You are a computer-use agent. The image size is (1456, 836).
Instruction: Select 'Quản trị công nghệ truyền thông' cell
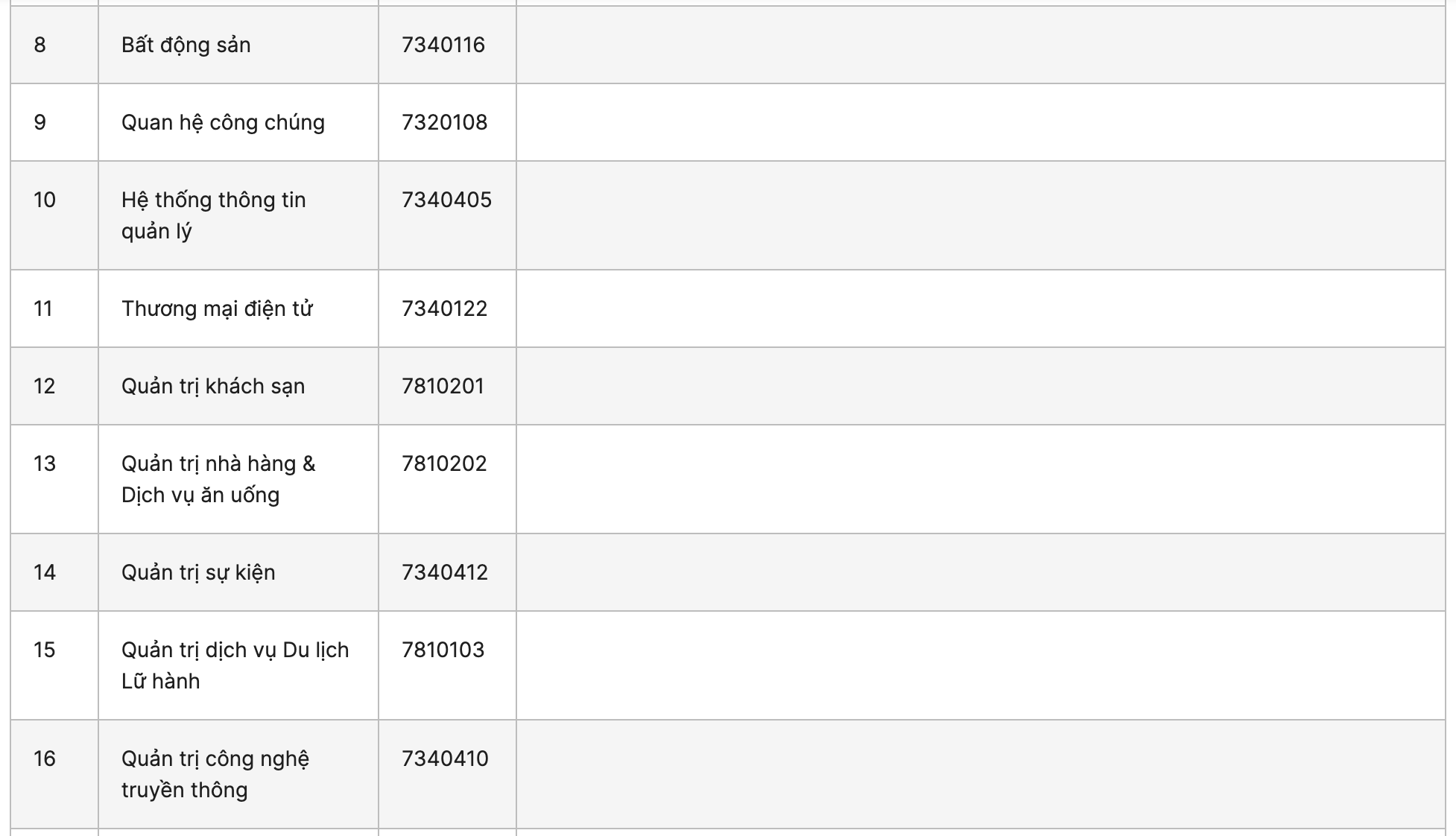pyautogui.click(x=238, y=774)
